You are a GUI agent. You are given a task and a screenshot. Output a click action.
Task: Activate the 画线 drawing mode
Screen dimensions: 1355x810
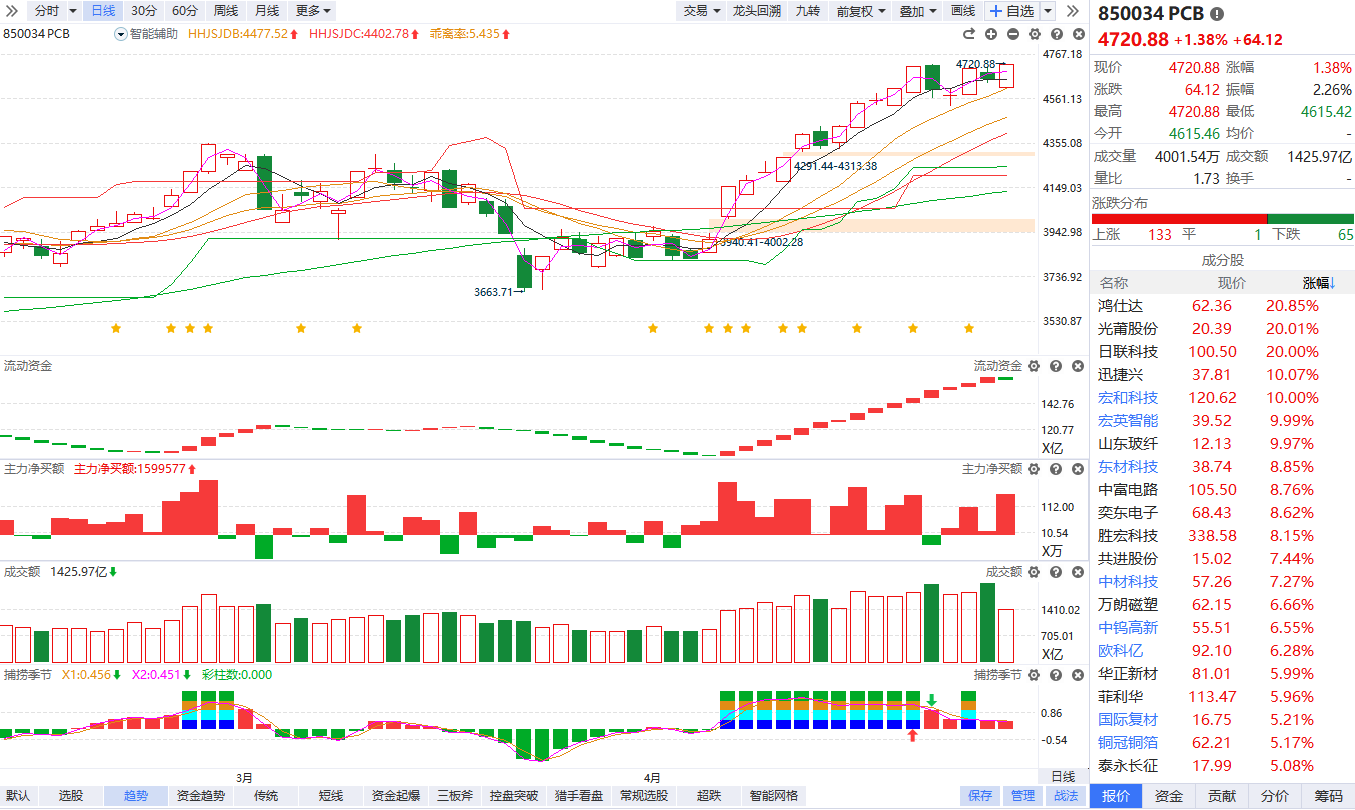click(963, 11)
